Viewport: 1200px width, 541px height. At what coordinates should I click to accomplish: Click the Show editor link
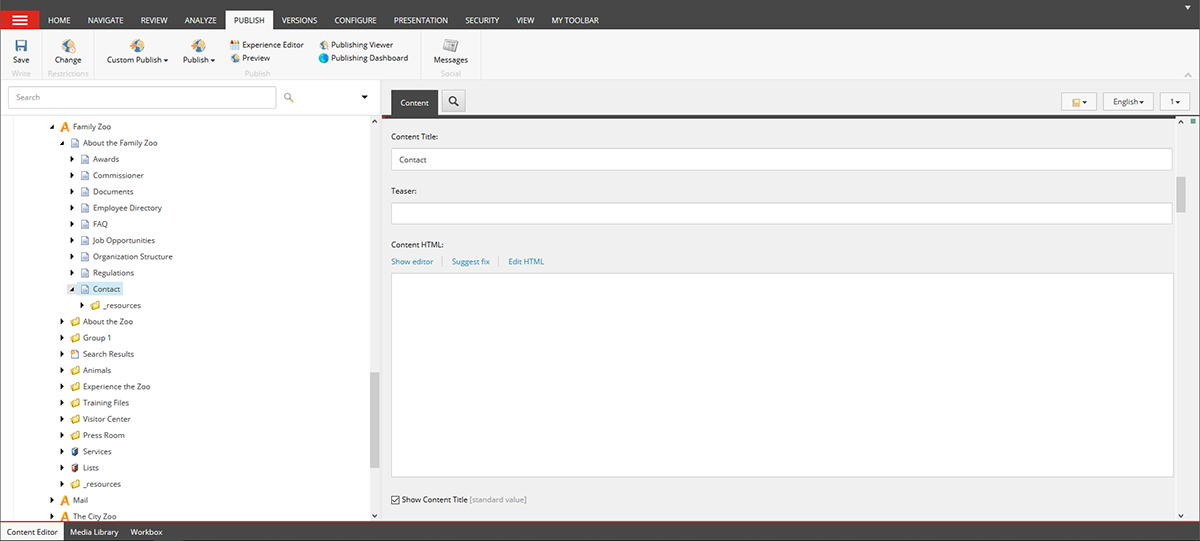(412, 262)
